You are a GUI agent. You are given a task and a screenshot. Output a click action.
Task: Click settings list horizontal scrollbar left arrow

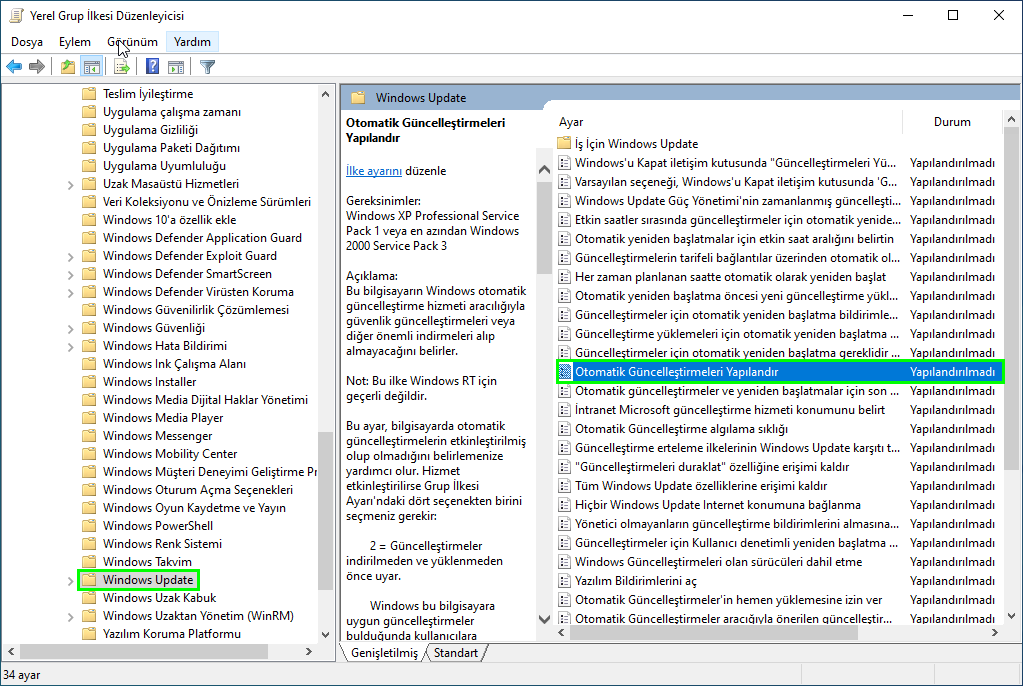[562, 632]
